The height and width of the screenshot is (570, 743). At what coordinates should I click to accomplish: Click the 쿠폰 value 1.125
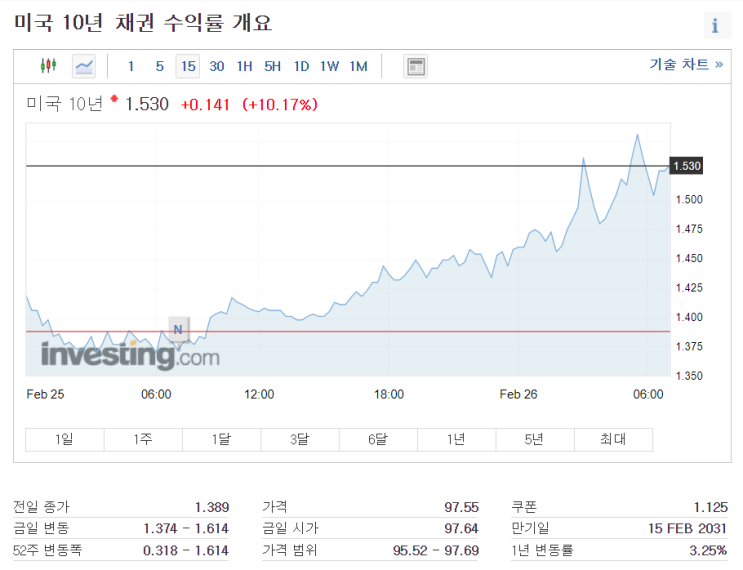click(711, 507)
